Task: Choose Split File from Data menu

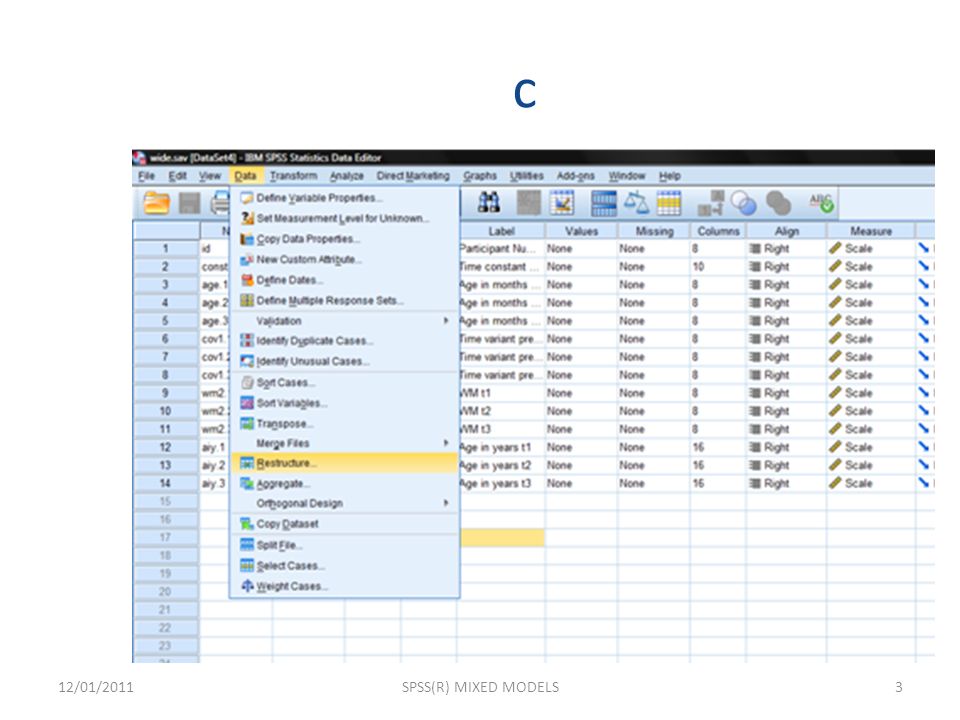Action: pos(345,545)
